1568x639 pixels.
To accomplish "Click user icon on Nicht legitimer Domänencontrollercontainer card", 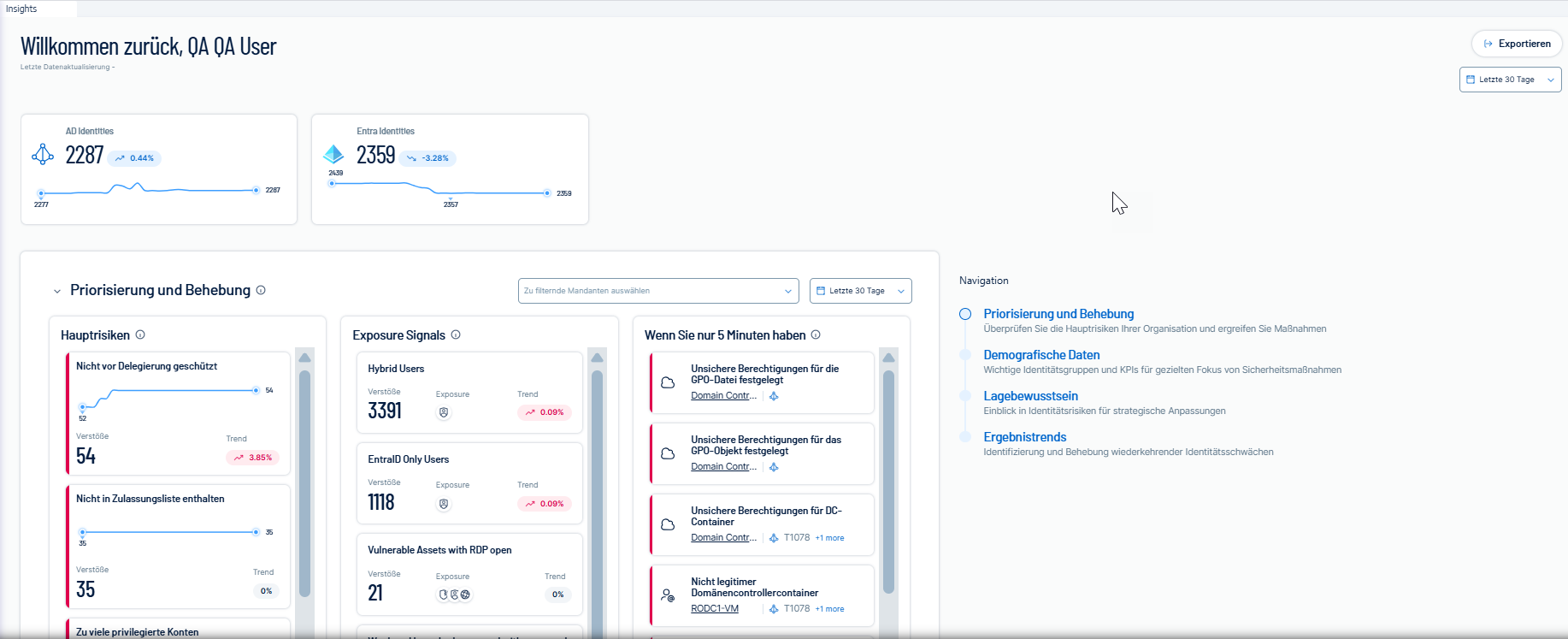I will pos(669,595).
